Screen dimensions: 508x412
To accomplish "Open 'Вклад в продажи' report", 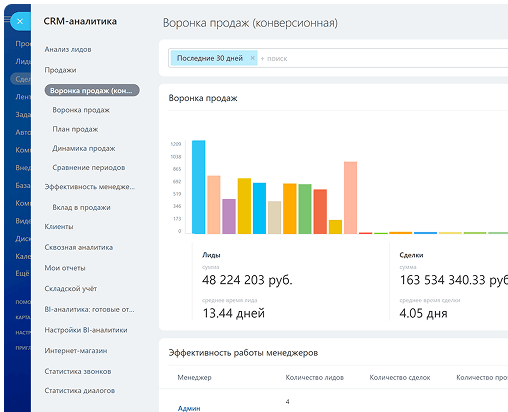I will 81,207.
